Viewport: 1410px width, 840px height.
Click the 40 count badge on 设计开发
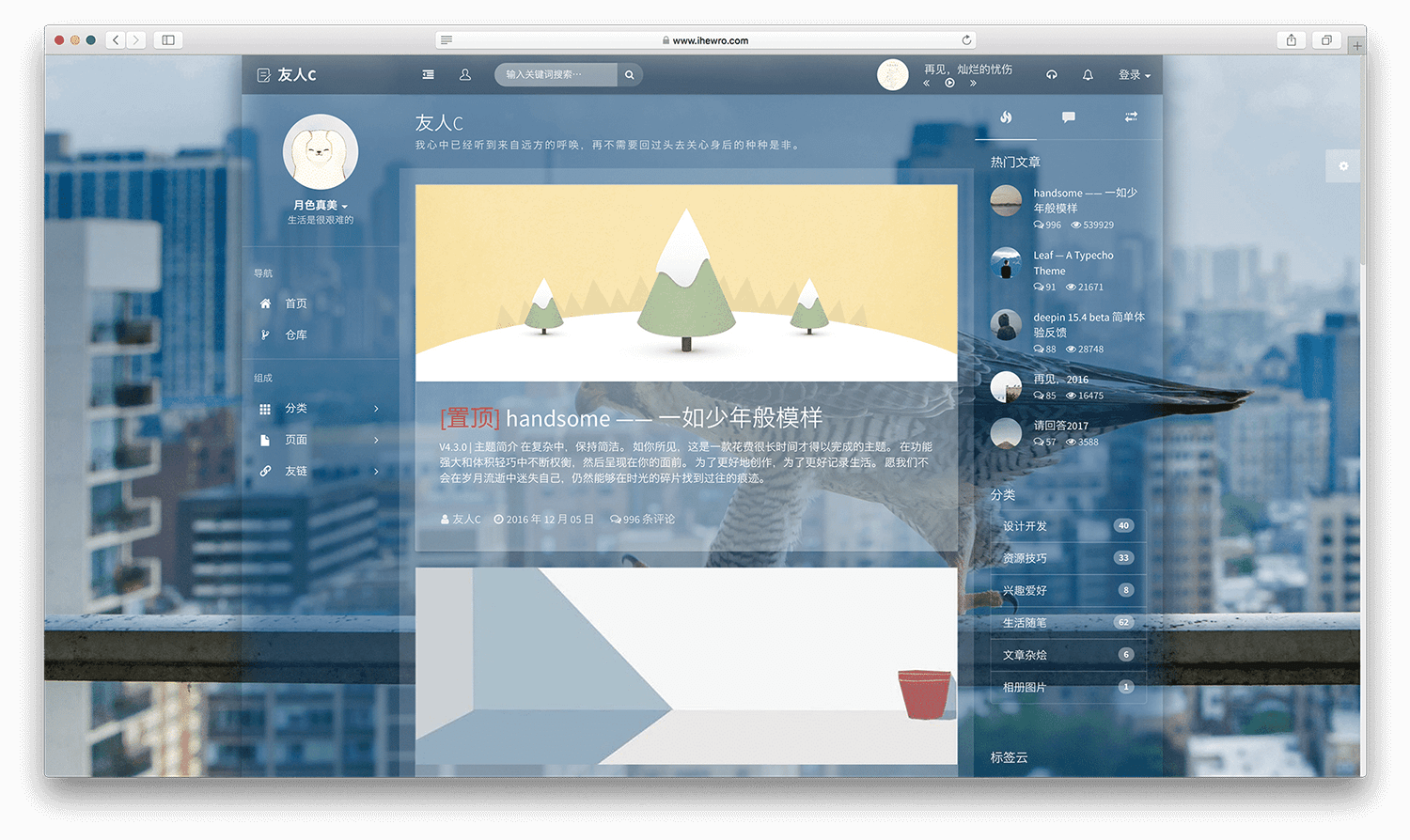(x=1123, y=526)
